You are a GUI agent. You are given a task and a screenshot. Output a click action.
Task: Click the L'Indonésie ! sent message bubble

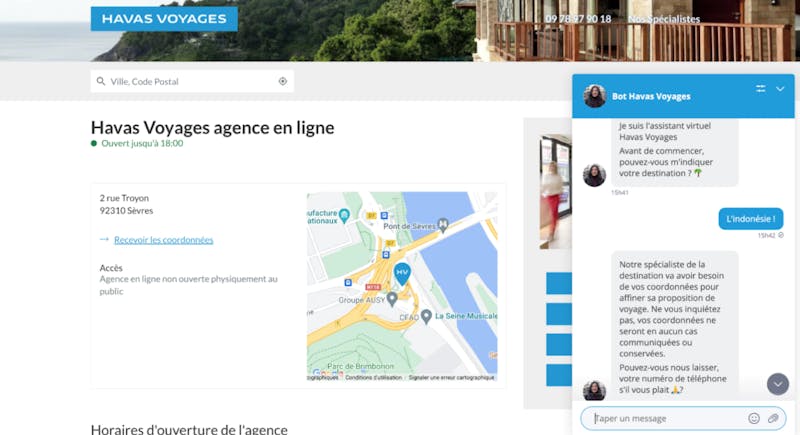tap(751, 219)
